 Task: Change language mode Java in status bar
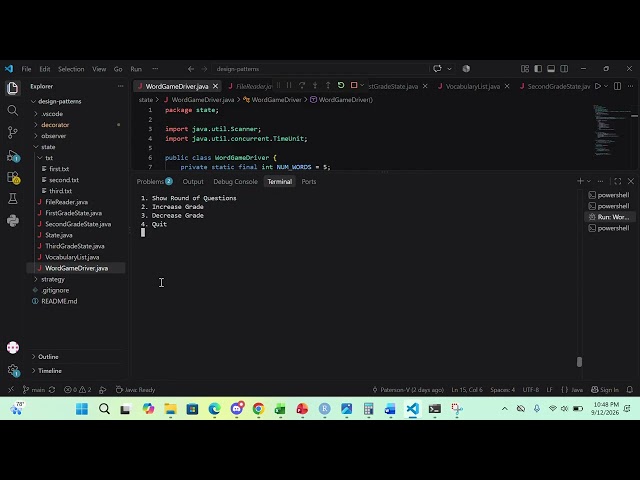click(x=577, y=390)
